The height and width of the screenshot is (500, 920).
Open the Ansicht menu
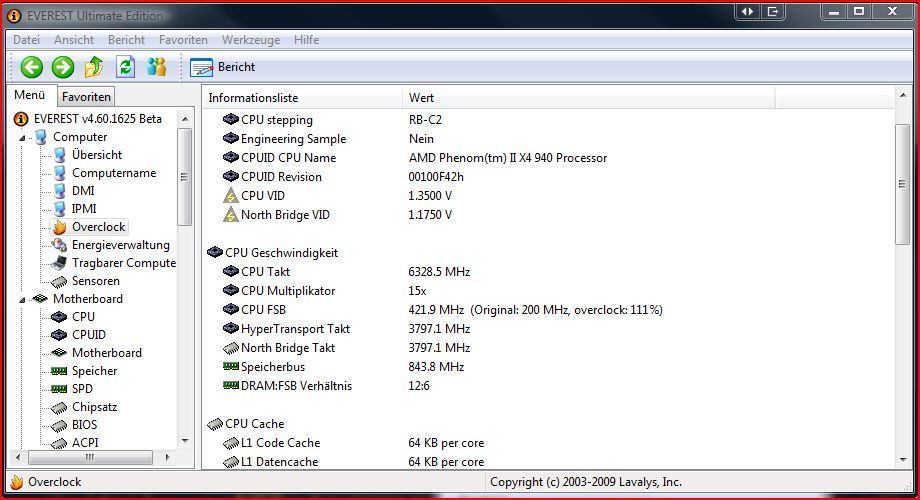74,40
